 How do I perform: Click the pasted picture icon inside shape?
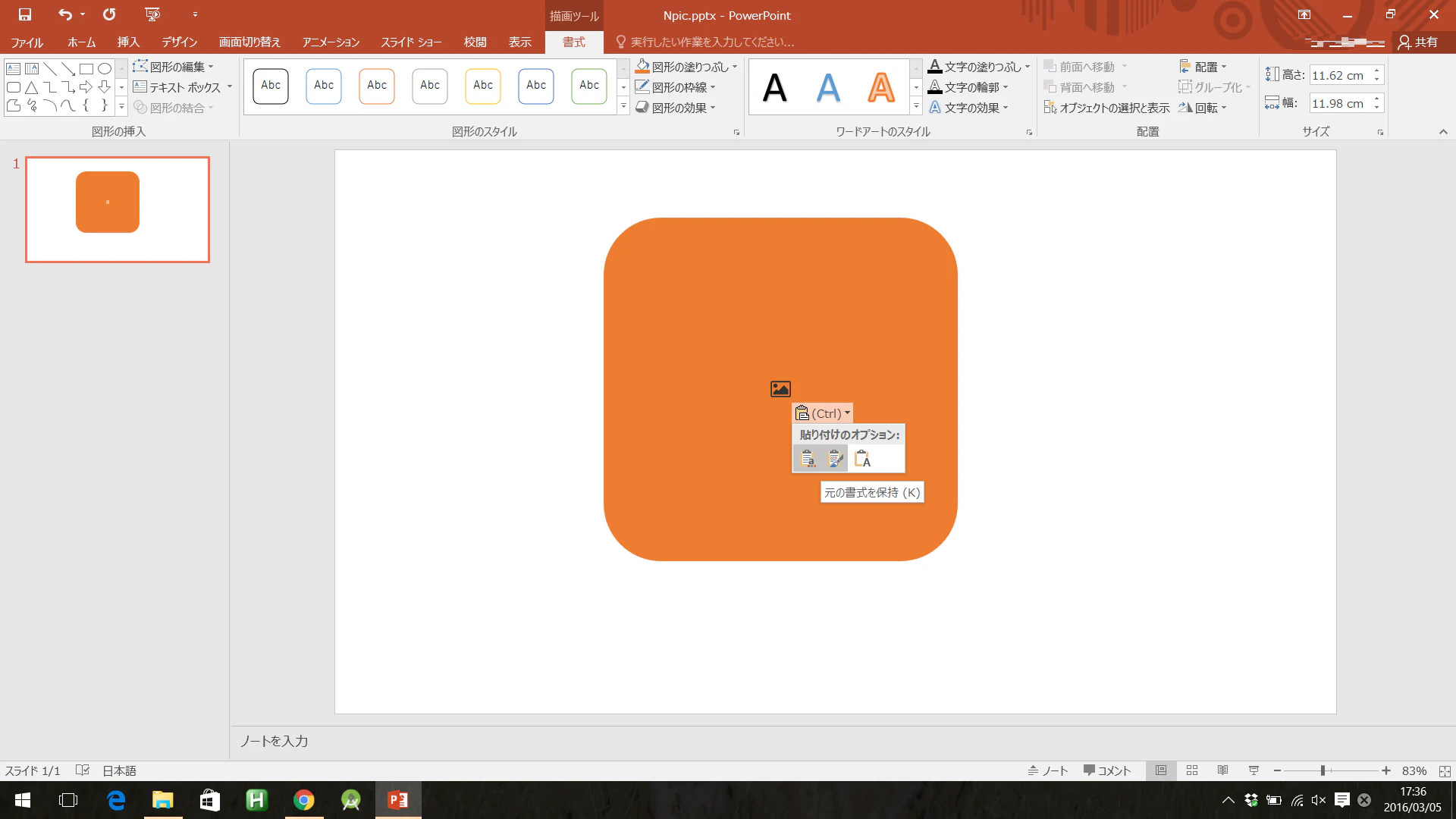coord(780,389)
